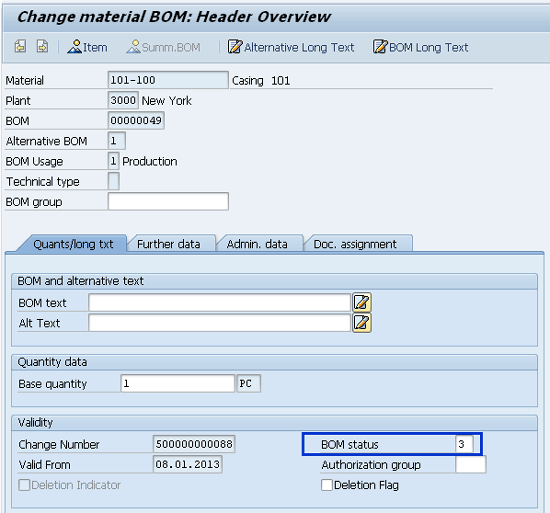
Task: Enable the Deletion Flag checkbox
Action: pos(327,485)
